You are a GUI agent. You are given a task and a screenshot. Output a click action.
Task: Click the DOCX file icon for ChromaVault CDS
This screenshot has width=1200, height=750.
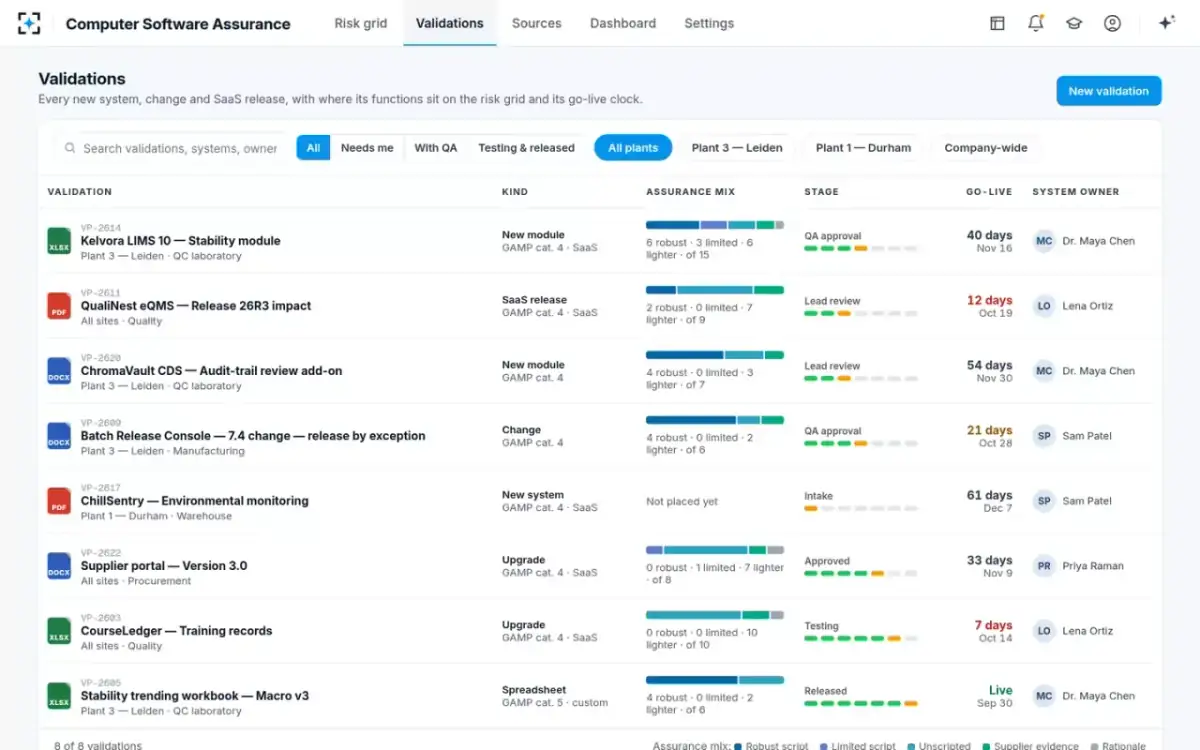coord(59,371)
